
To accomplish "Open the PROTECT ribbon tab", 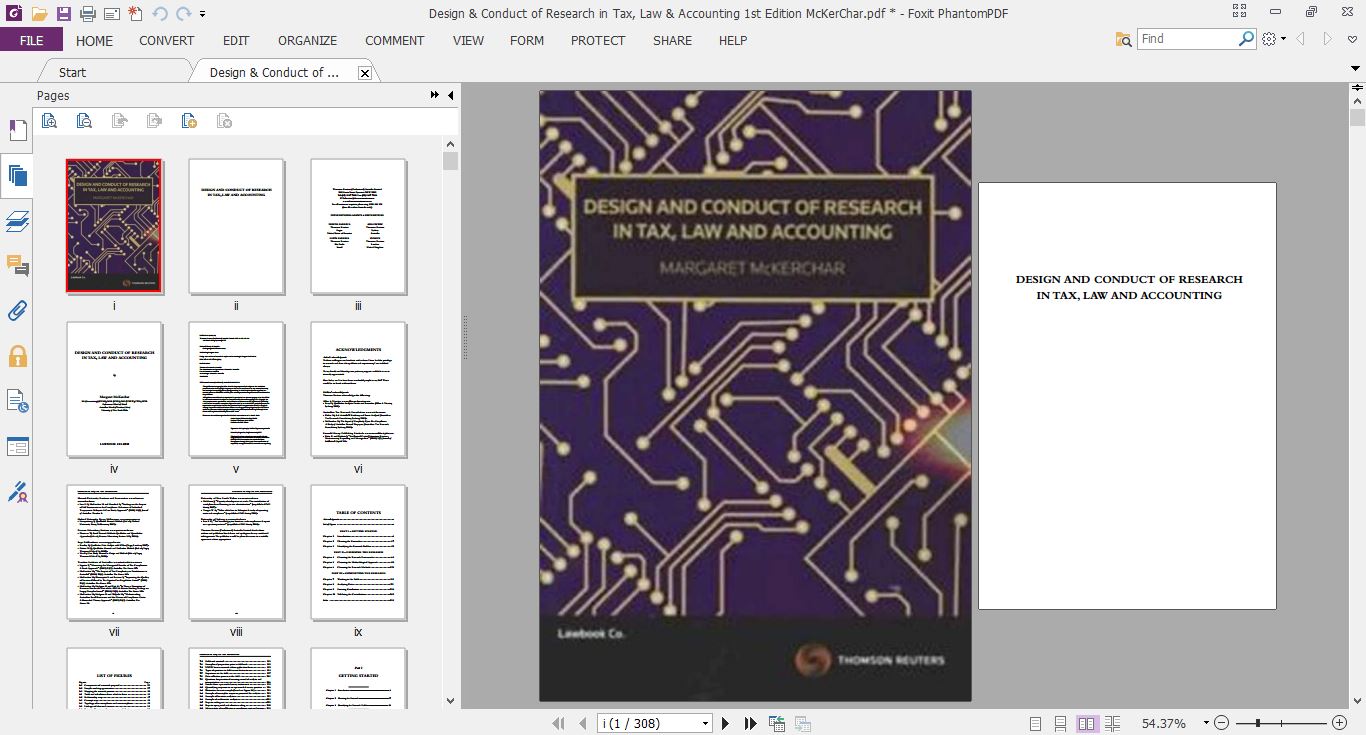I will click(x=598, y=40).
